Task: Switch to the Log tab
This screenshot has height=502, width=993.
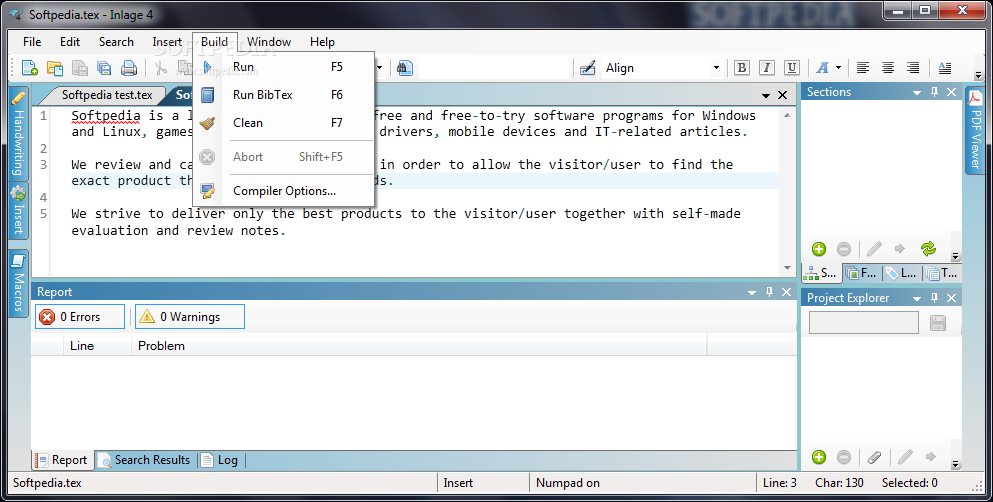Action: click(x=220, y=460)
